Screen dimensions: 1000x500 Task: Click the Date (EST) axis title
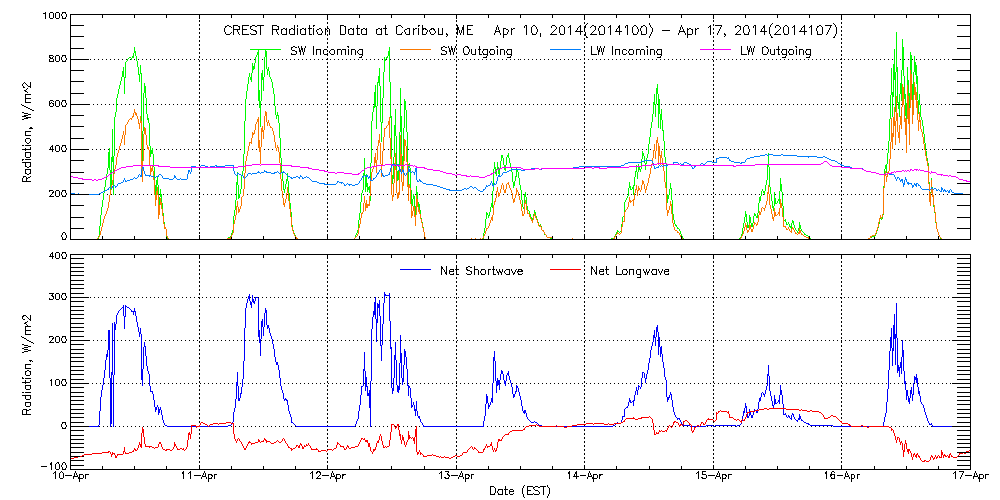coord(520,492)
